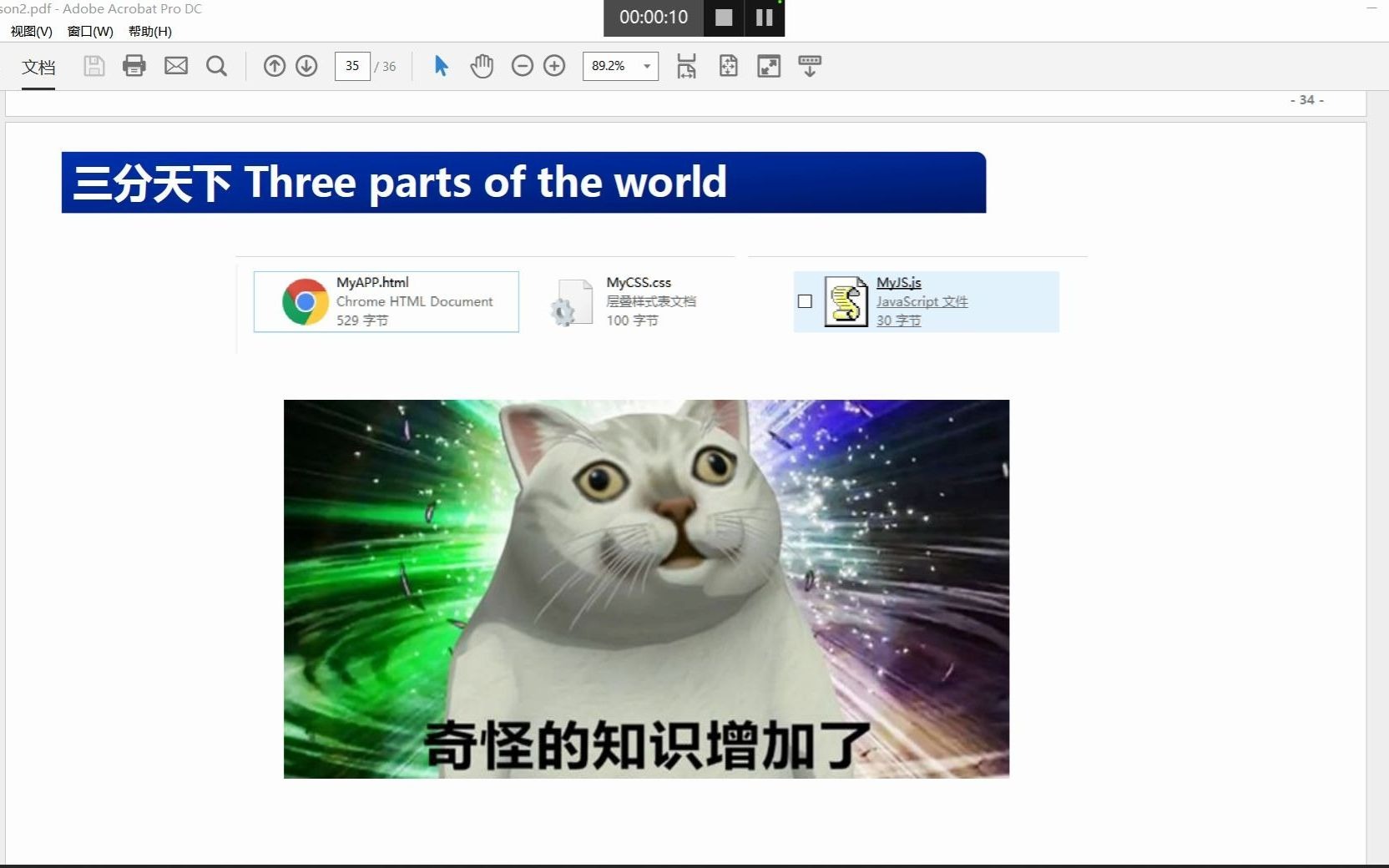The height and width of the screenshot is (868, 1389).
Task: Stop the screen recording
Action: [x=724, y=18]
